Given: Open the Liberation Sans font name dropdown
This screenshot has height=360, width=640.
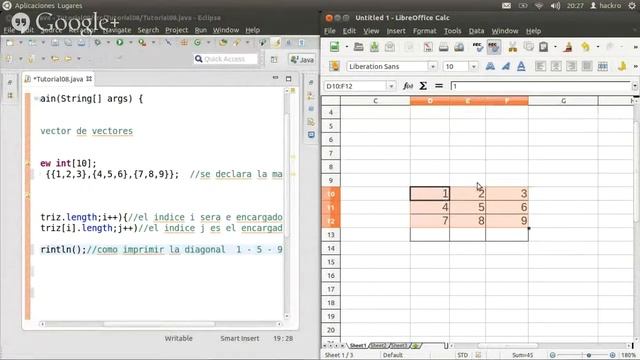Looking at the screenshot, I should (432, 66).
